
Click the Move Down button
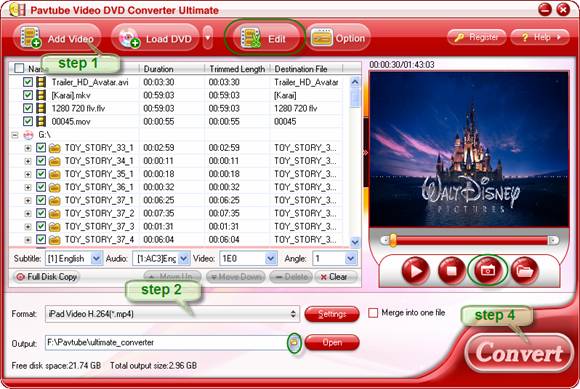click(235, 277)
